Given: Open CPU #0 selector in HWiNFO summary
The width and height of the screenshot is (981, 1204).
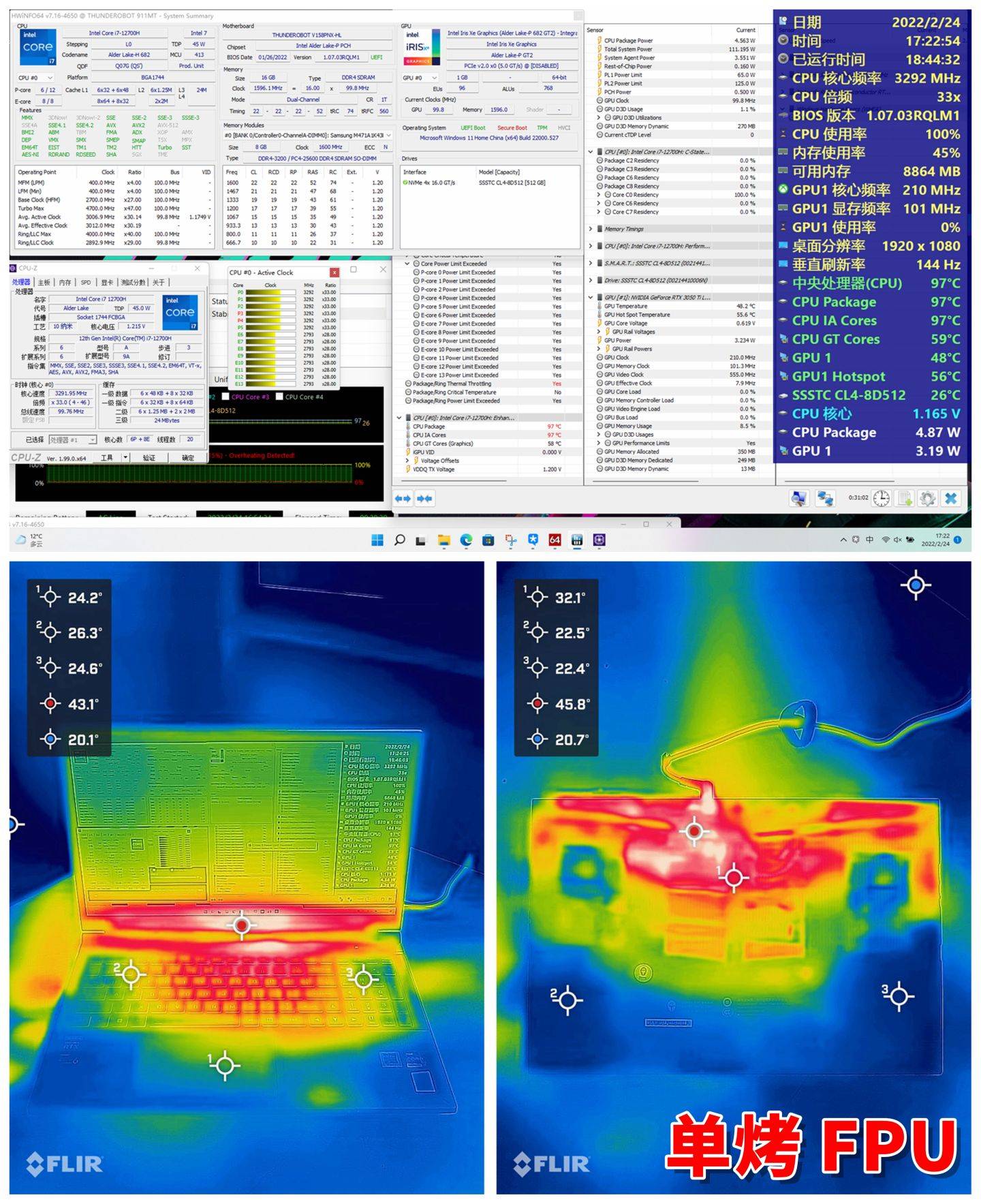Looking at the screenshot, I should click(35, 78).
